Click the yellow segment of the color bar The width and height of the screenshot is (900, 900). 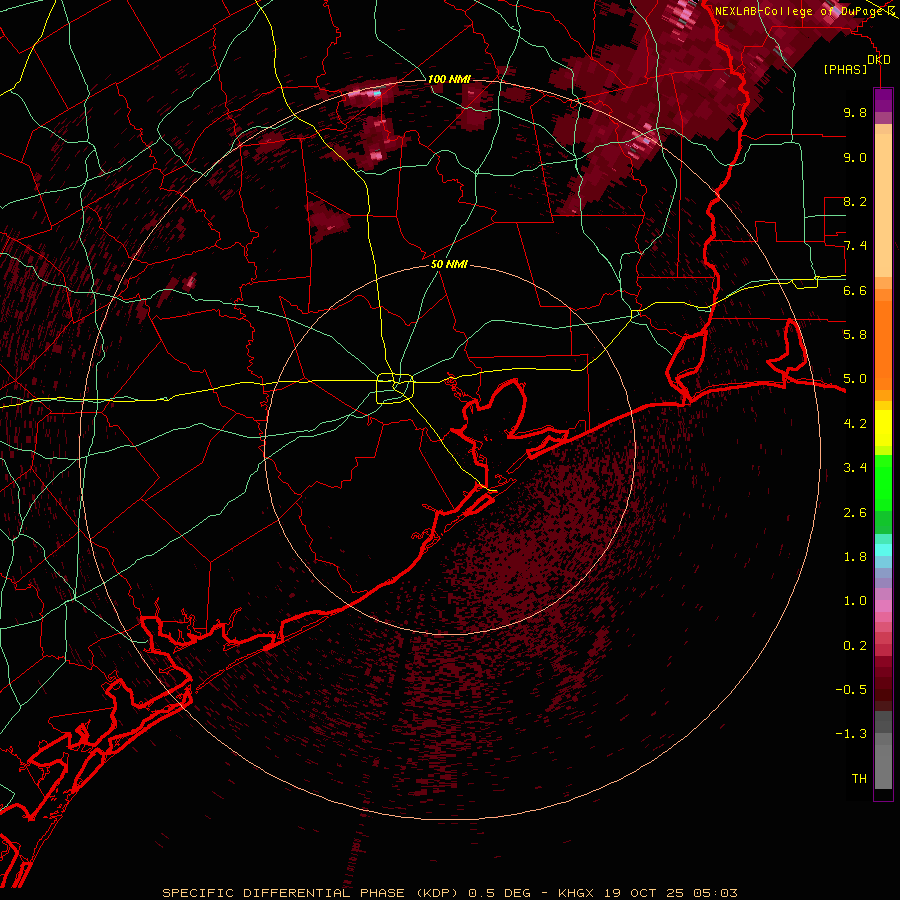pyautogui.click(x=883, y=428)
